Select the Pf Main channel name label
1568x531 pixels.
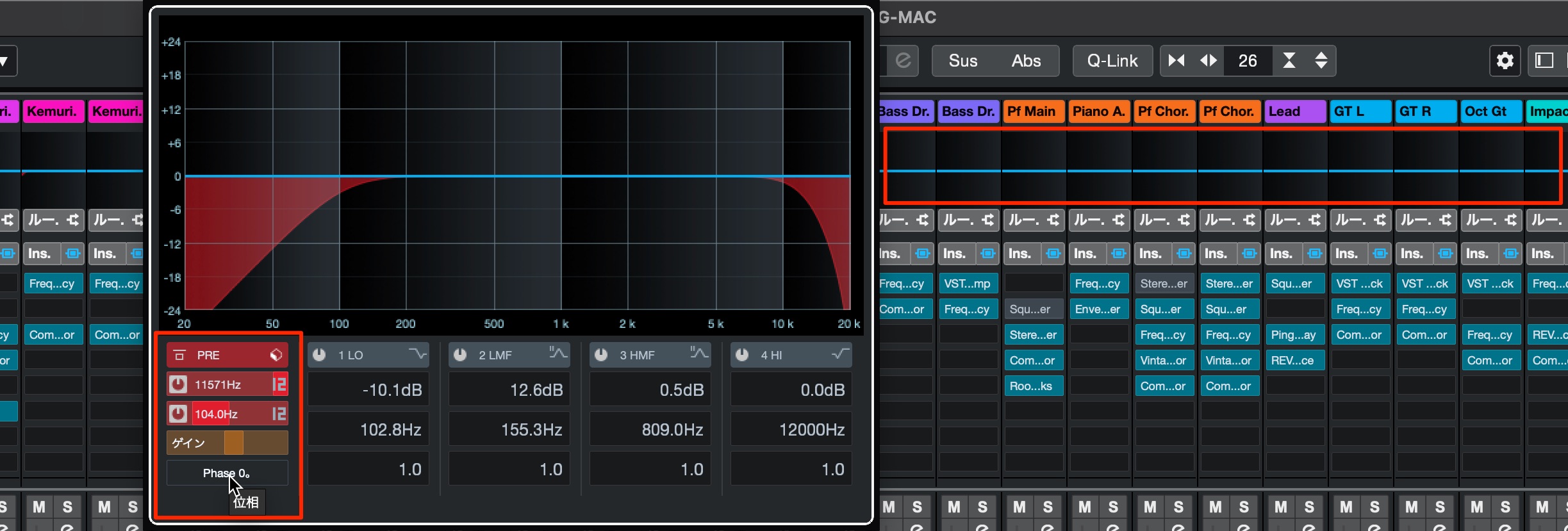1034,111
